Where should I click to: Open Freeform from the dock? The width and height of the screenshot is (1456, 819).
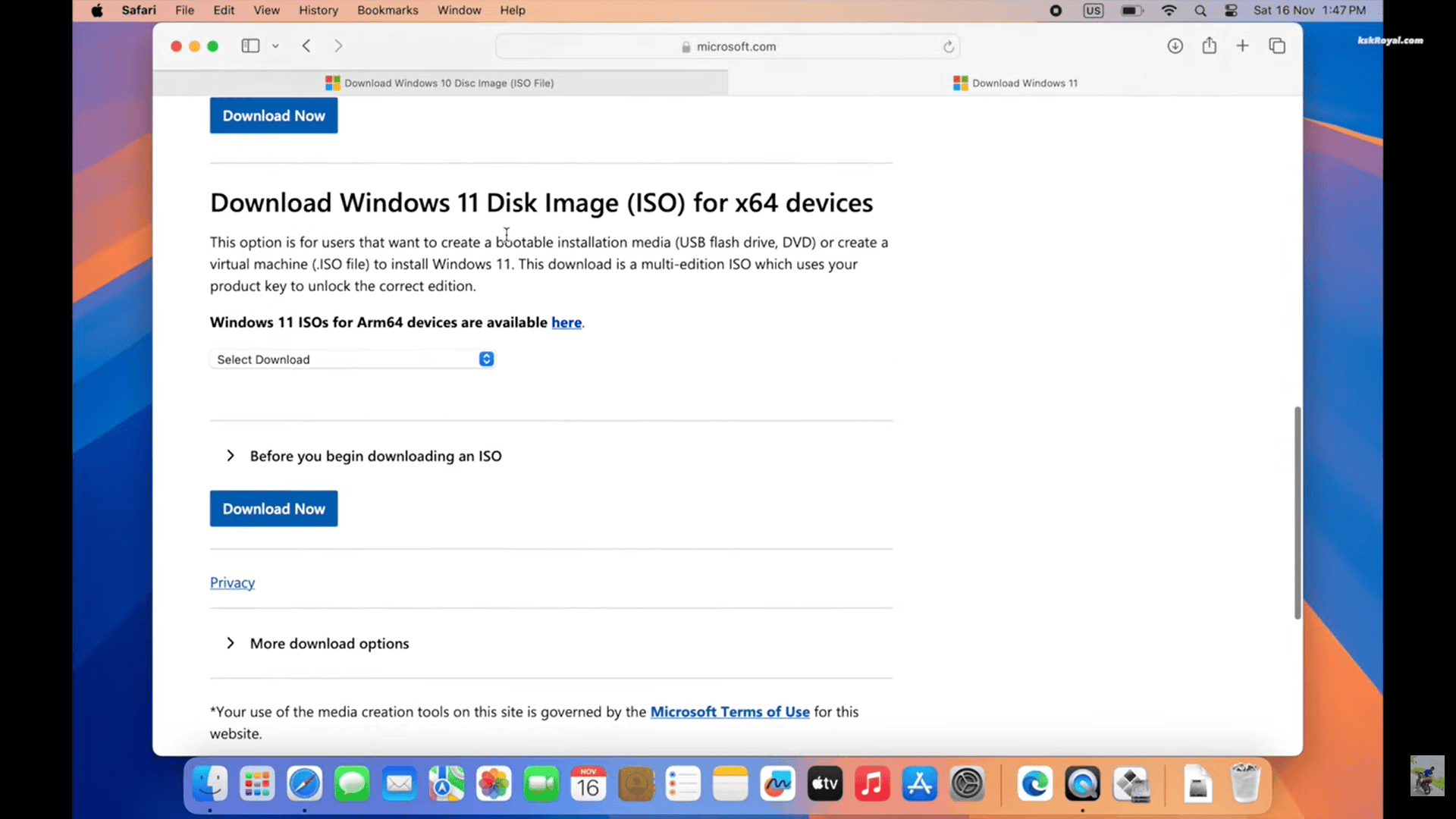778,784
